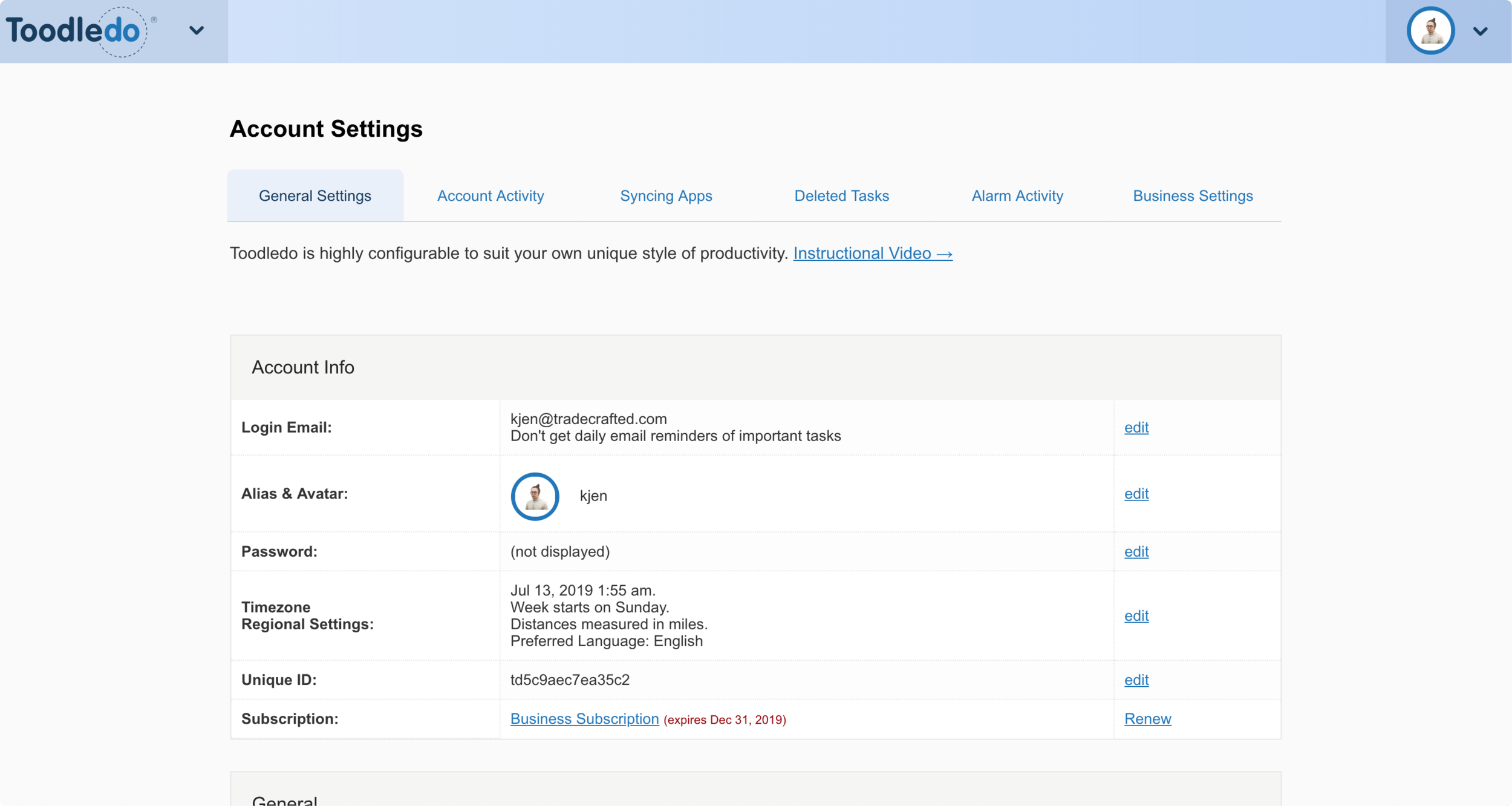This screenshot has width=1512, height=806.
Task: Switch to the Account Activity tab
Action: (490, 196)
